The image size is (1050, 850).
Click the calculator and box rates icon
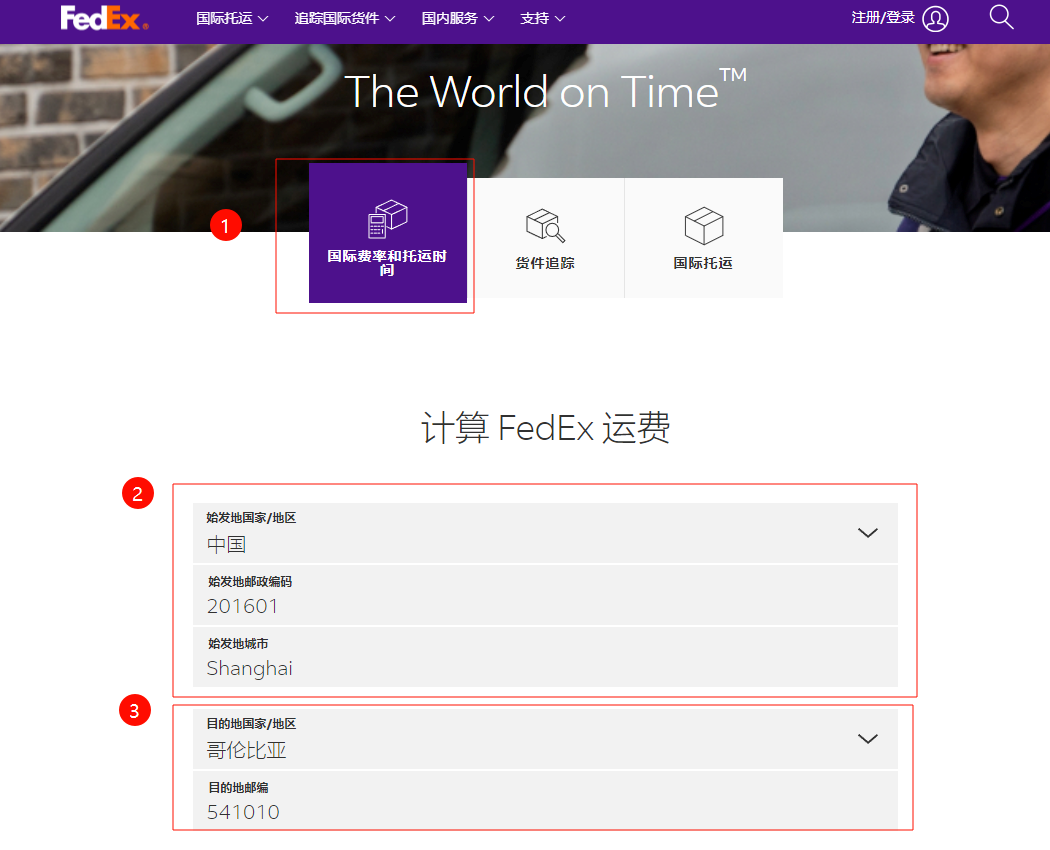[388, 219]
